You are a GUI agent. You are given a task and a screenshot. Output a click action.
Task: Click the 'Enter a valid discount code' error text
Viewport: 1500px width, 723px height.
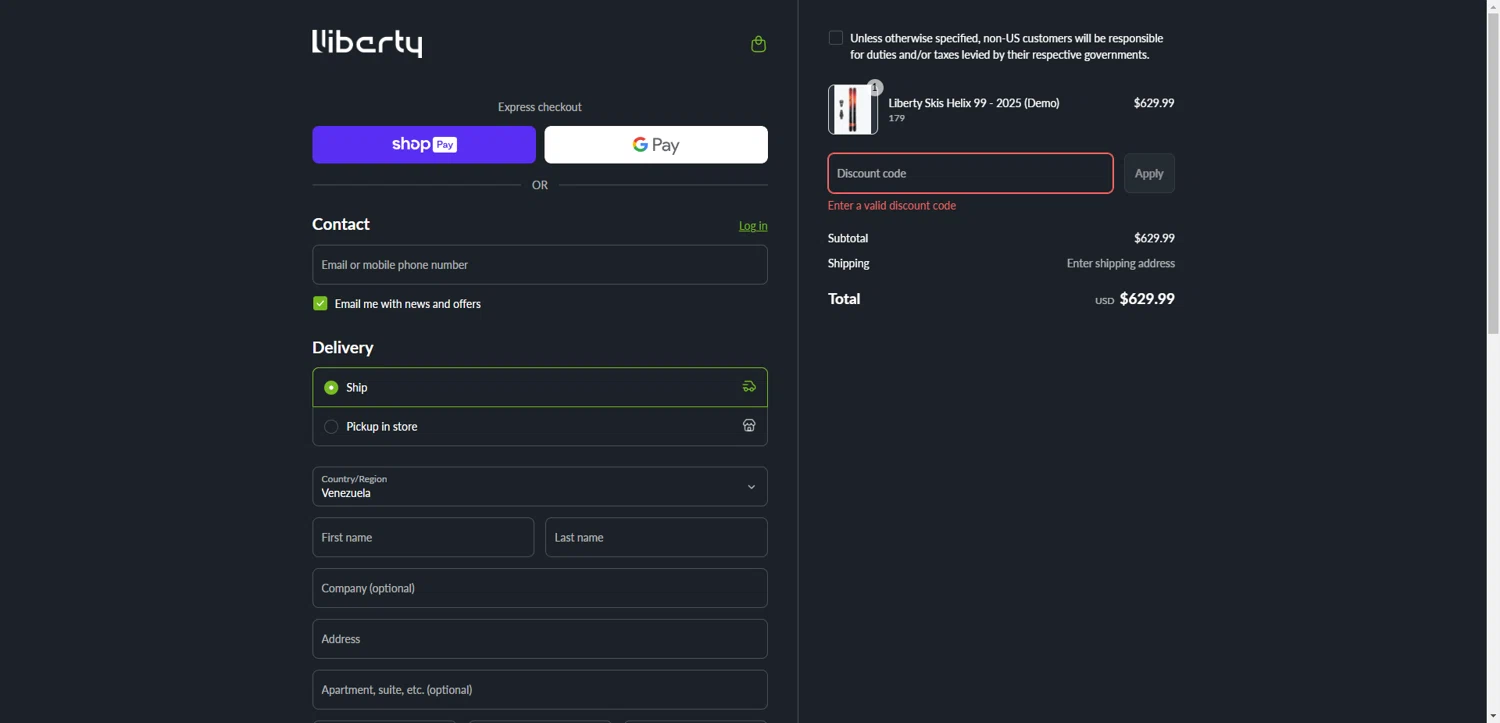point(892,206)
